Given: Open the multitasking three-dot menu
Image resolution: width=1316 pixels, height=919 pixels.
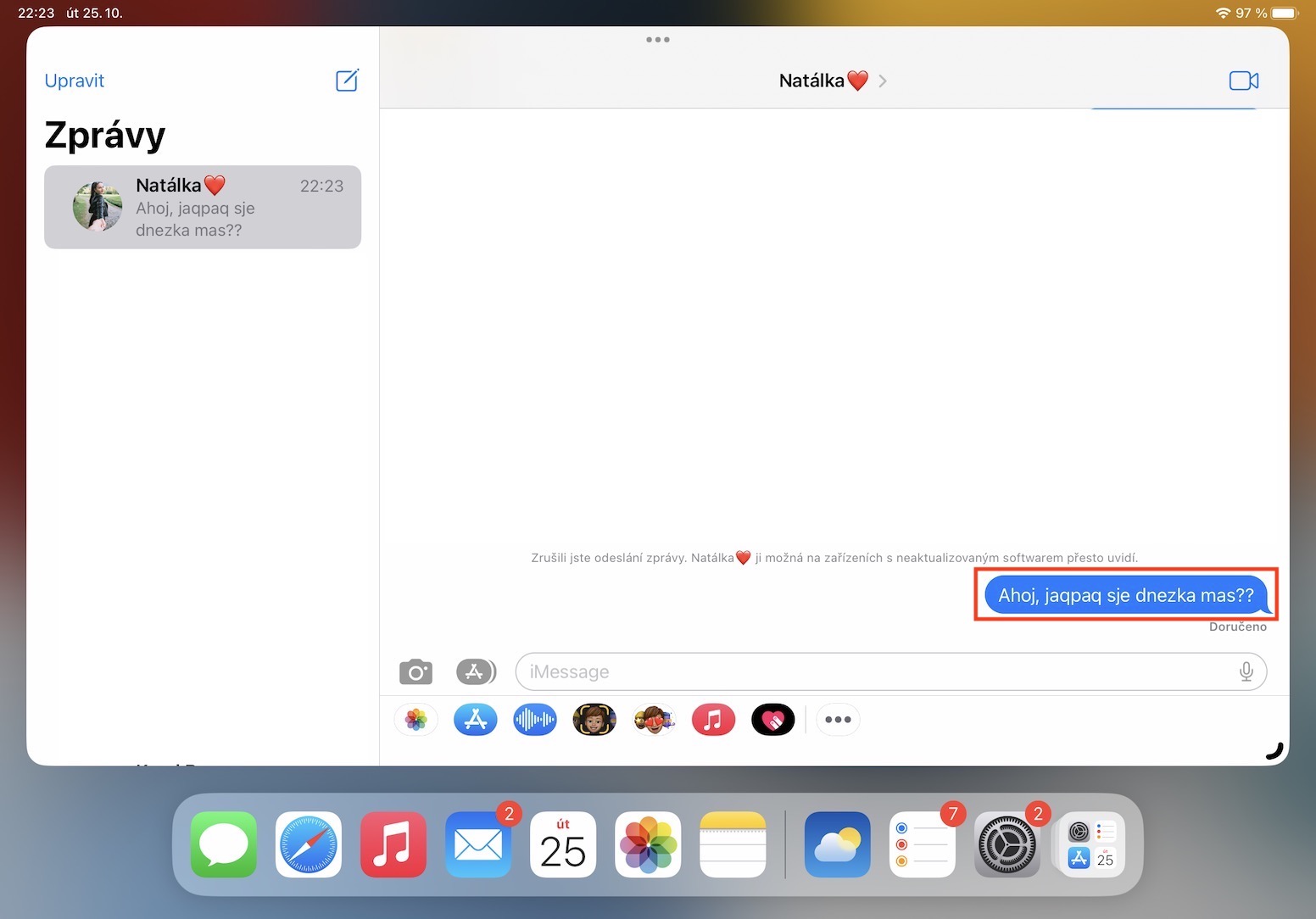Looking at the screenshot, I should point(658,40).
